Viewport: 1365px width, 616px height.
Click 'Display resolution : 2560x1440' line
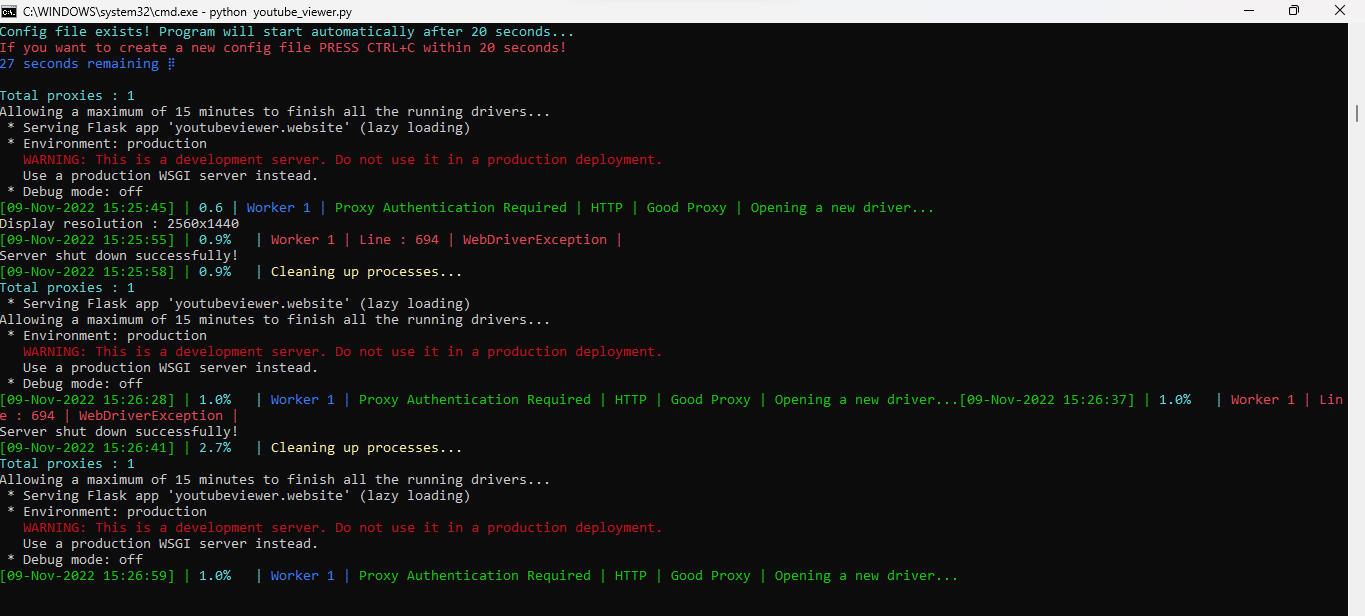119,224
